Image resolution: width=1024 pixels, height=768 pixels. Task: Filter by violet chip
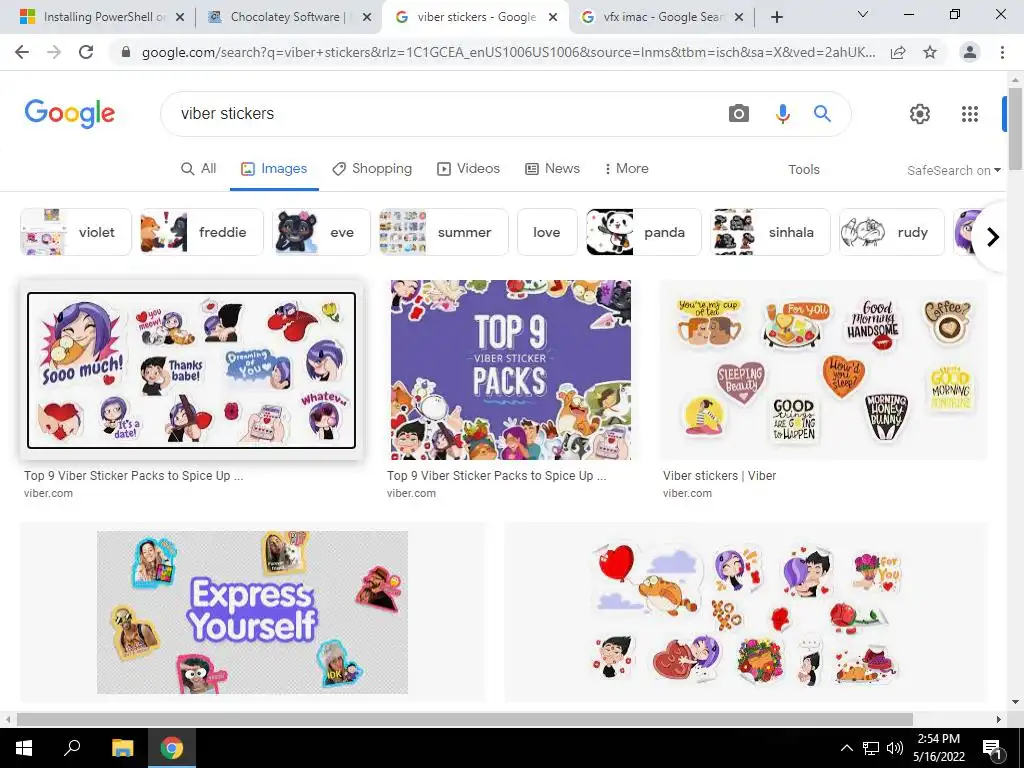pos(76,232)
